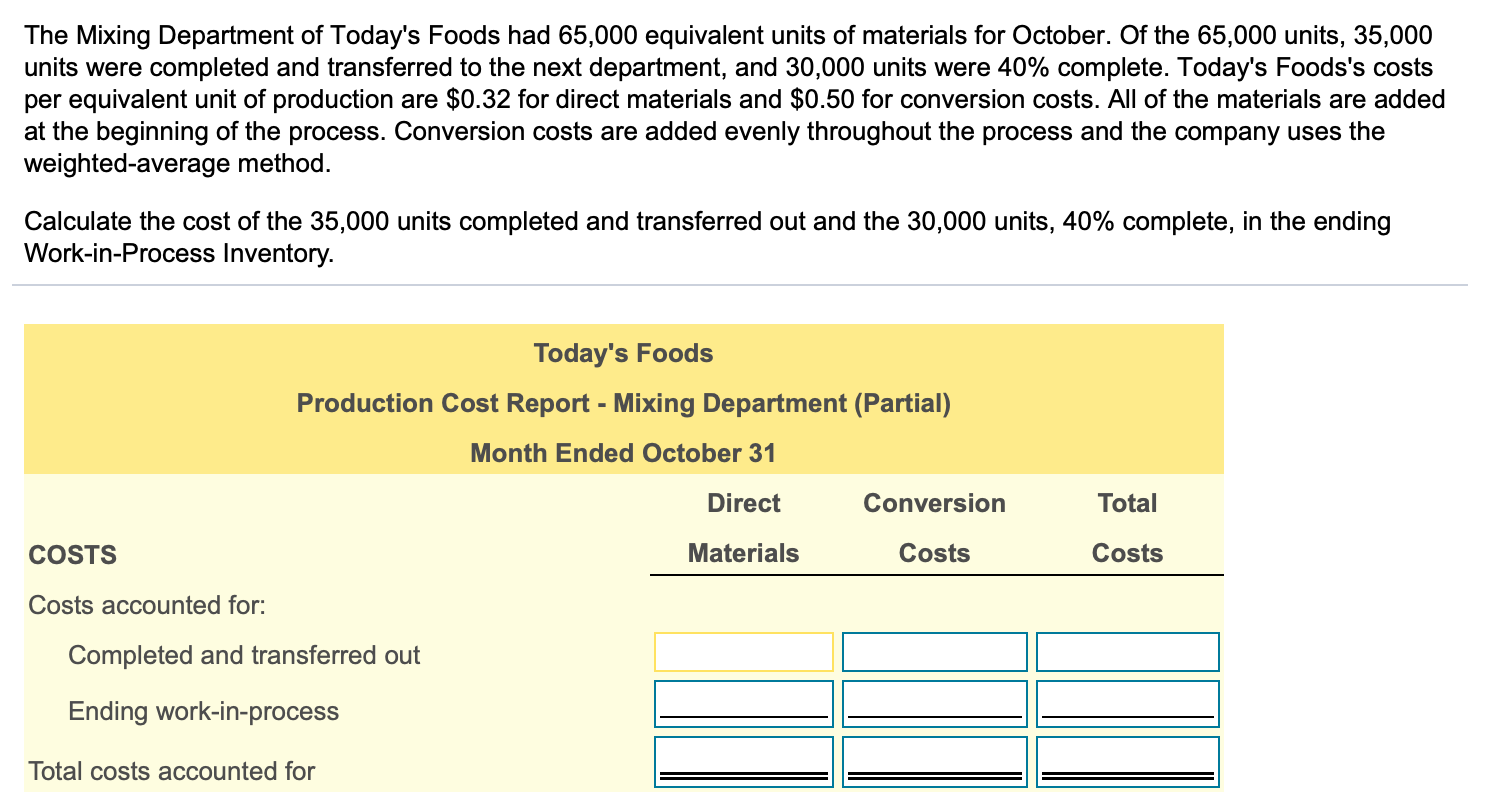Click 'Production Cost Report - Mixing Department (Partial)' heading
The height and width of the screenshot is (798, 1486).
[x=623, y=403]
